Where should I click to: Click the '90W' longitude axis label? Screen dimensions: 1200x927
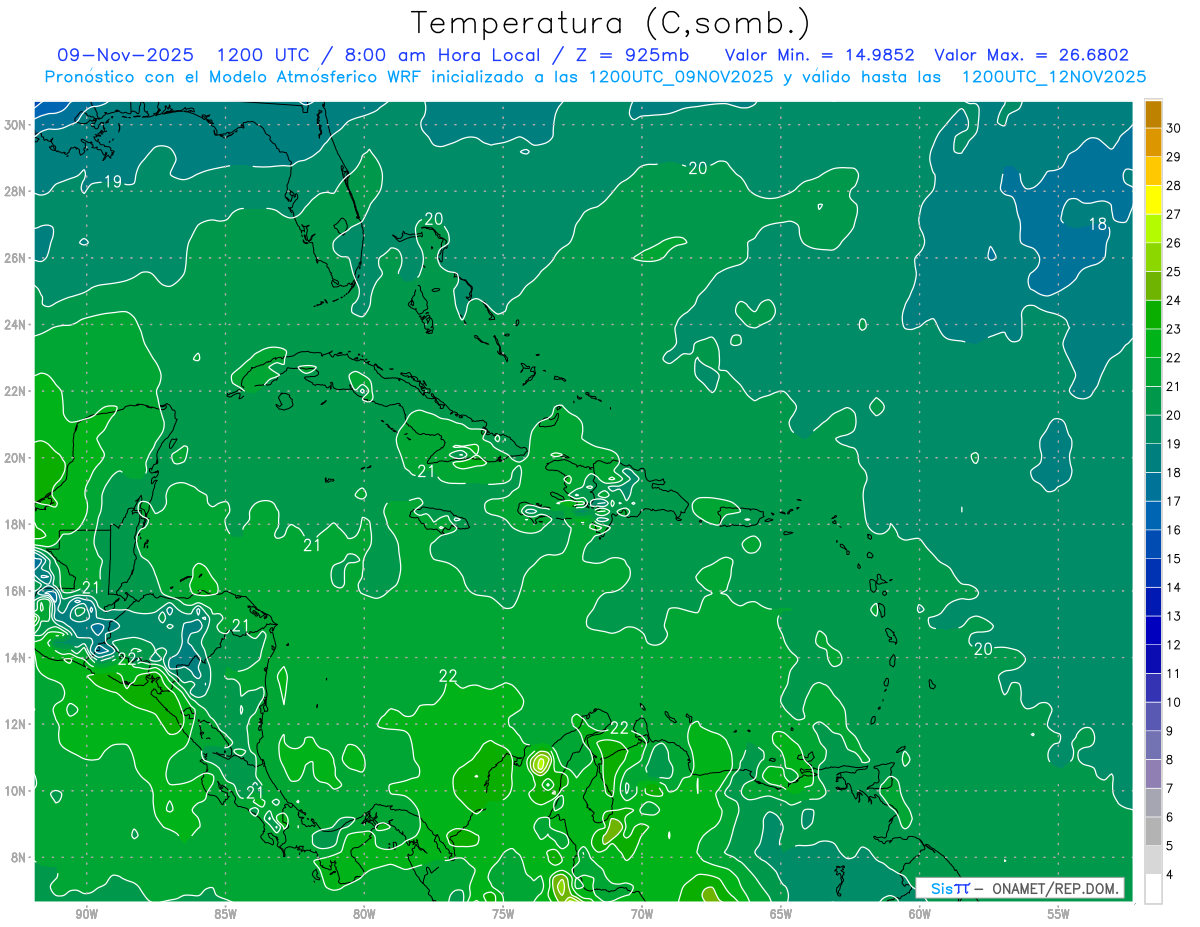coord(87,913)
